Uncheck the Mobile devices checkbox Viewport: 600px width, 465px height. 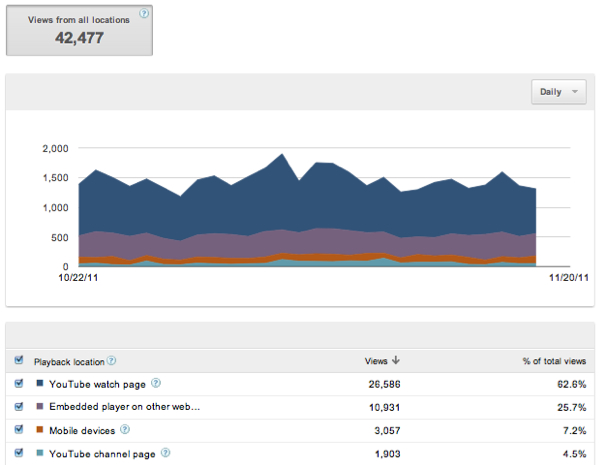tap(20, 430)
